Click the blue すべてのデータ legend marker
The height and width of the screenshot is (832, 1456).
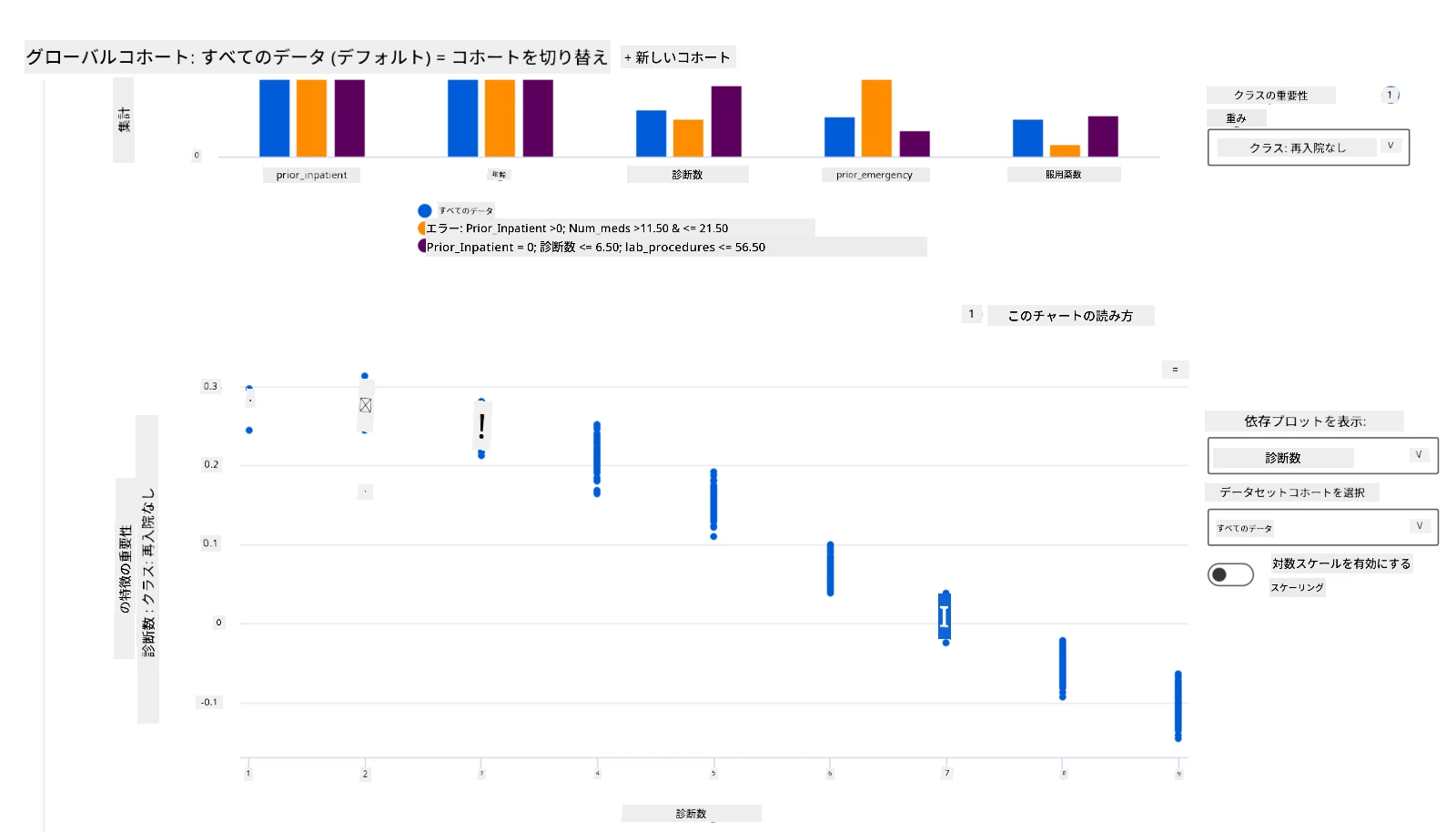[x=424, y=210]
